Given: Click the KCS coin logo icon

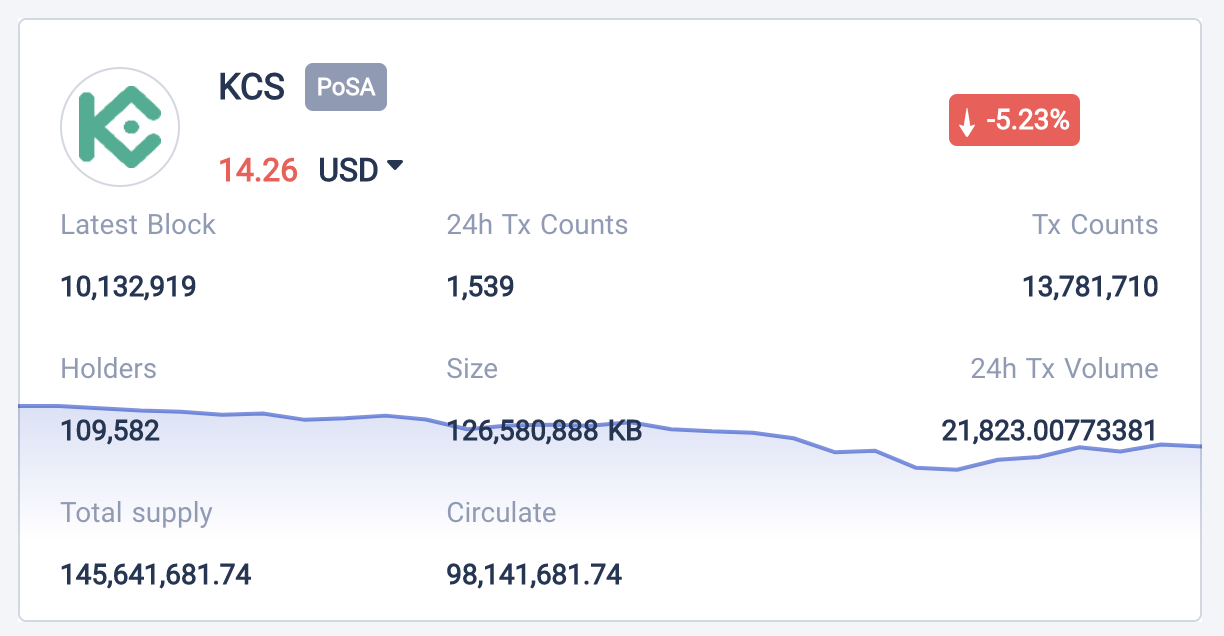Looking at the screenshot, I should (x=120, y=128).
